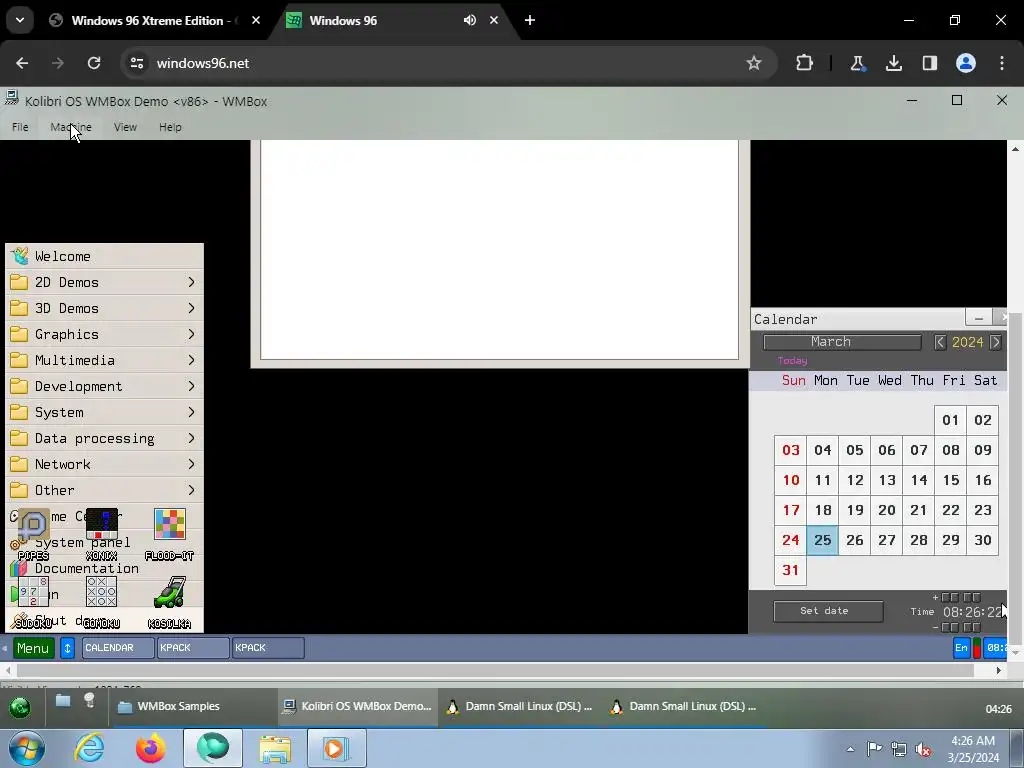The image size is (1024, 768).
Task: Select day 15 in the calendar
Action: coord(951,480)
